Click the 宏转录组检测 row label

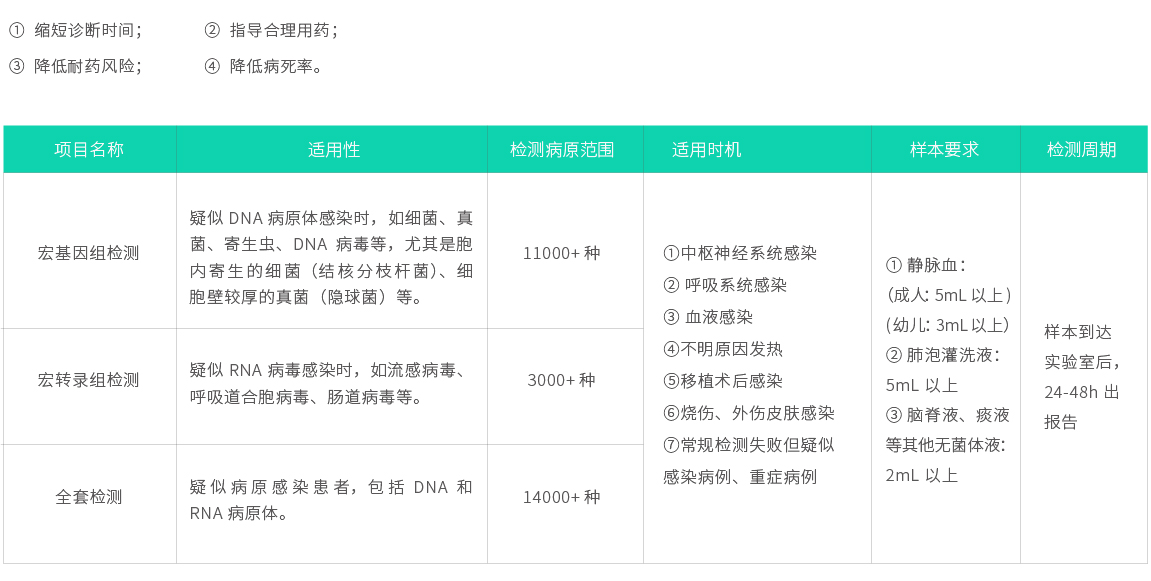point(89,380)
